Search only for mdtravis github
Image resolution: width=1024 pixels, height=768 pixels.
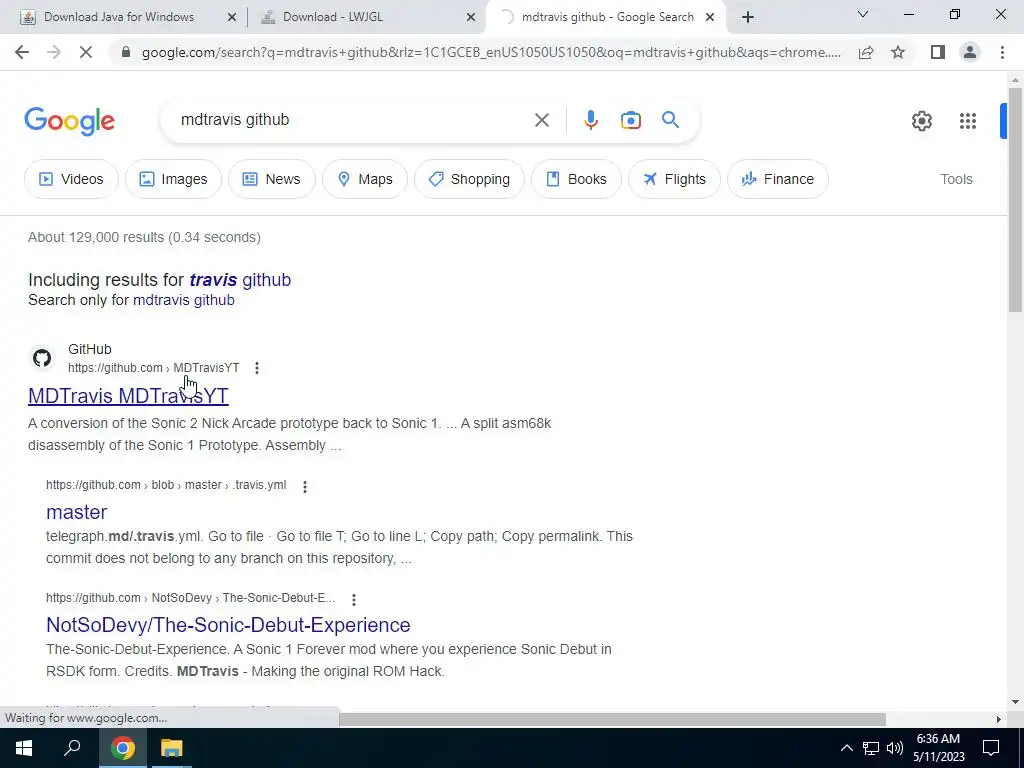184,300
